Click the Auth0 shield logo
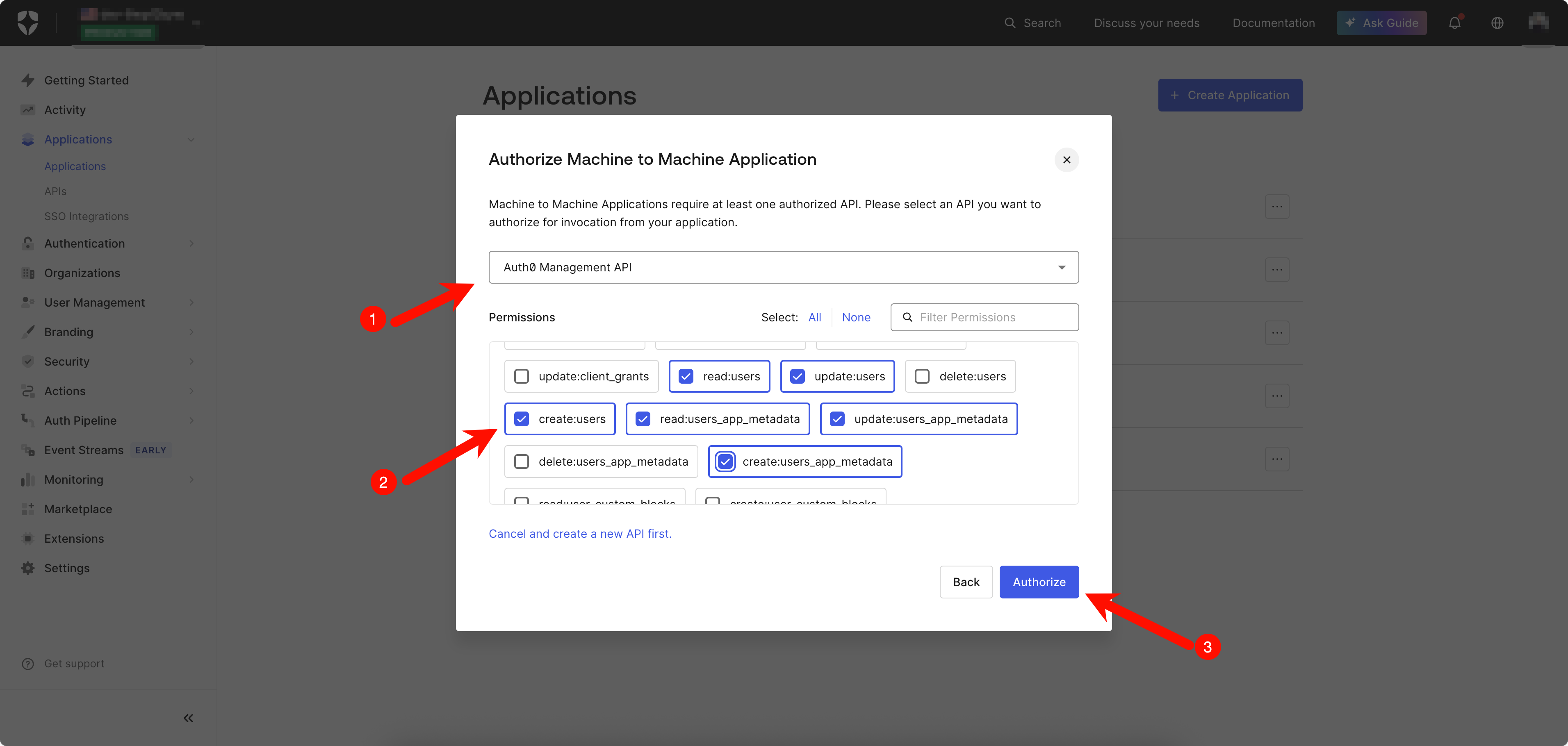This screenshot has height=746, width=1568. 27,23
